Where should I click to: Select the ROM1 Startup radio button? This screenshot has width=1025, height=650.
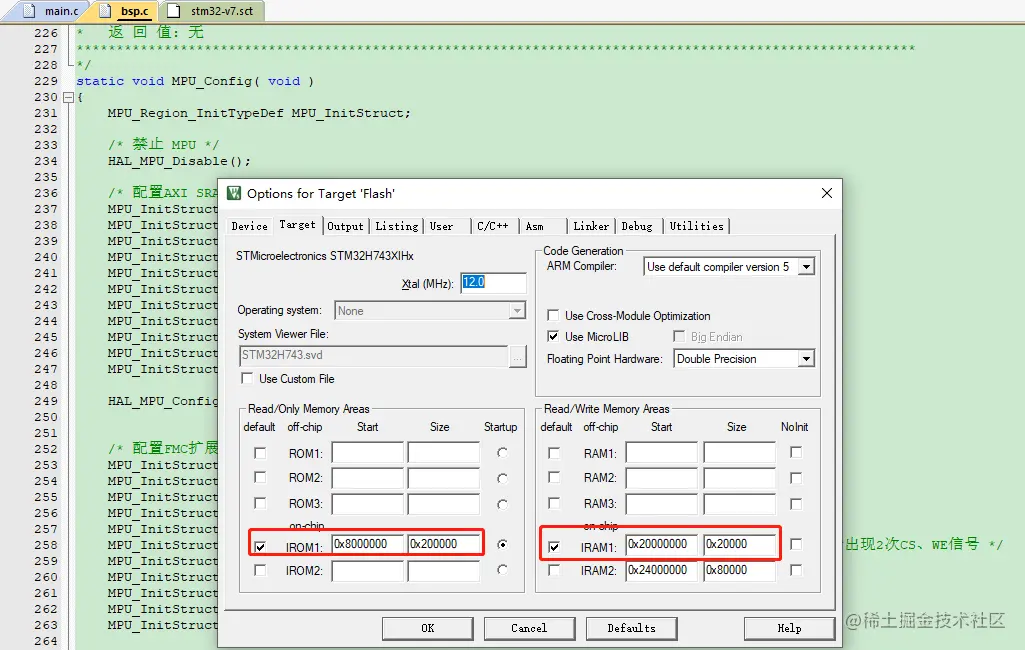coord(502,453)
